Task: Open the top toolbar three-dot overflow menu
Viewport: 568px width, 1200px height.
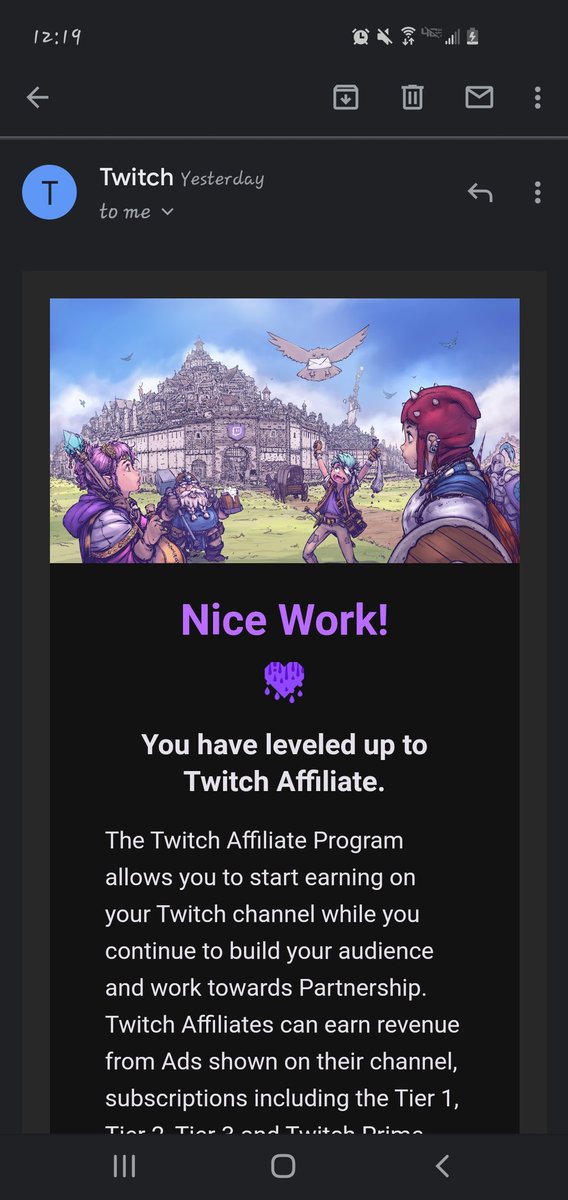Action: (x=538, y=97)
